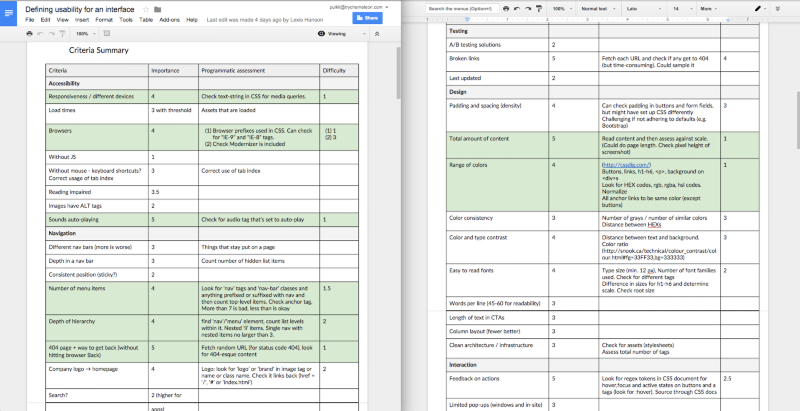Open the move-to-folder icon beside the title
The width and height of the screenshot is (800, 411).
157,9
